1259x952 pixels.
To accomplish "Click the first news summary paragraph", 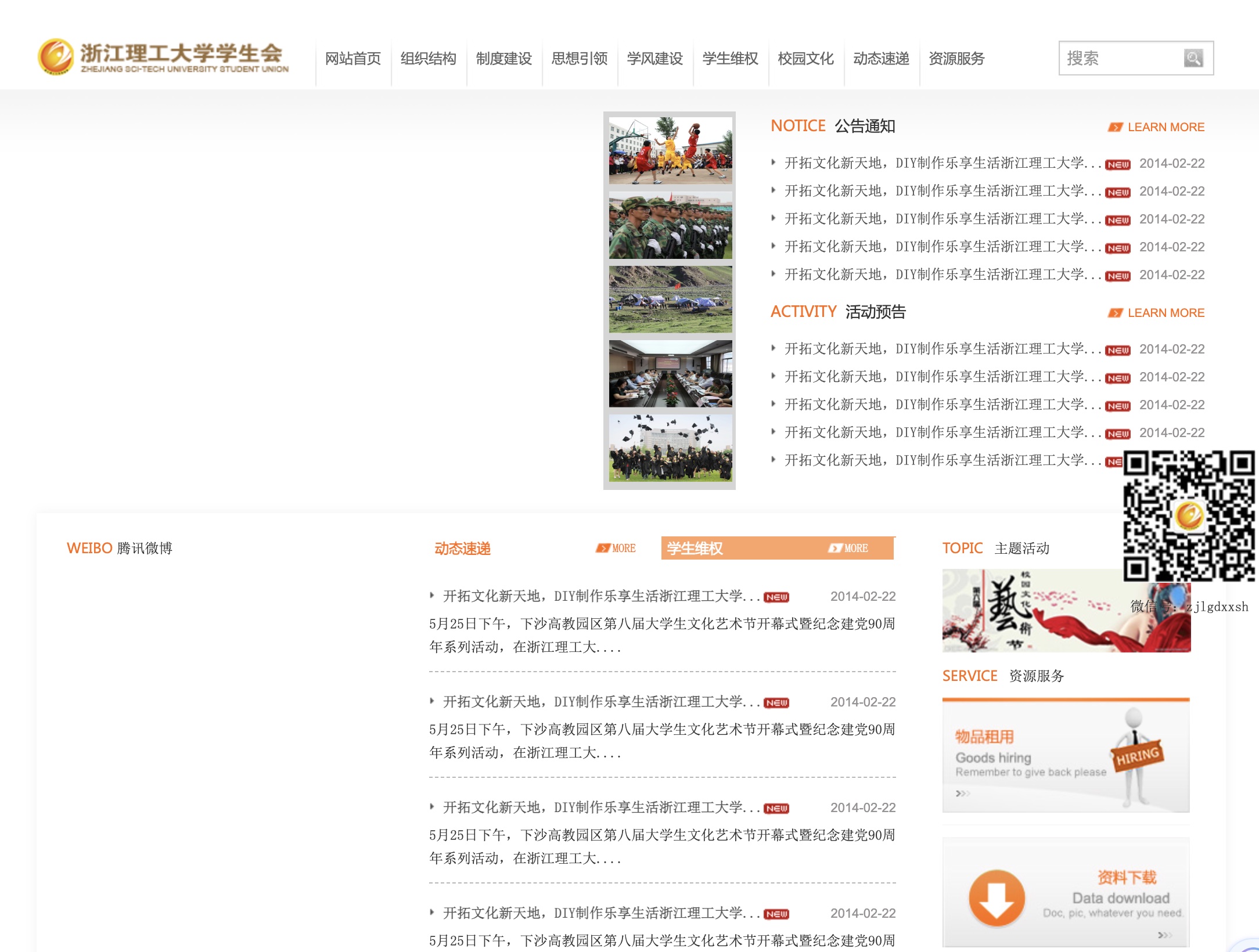I will [662, 635].
